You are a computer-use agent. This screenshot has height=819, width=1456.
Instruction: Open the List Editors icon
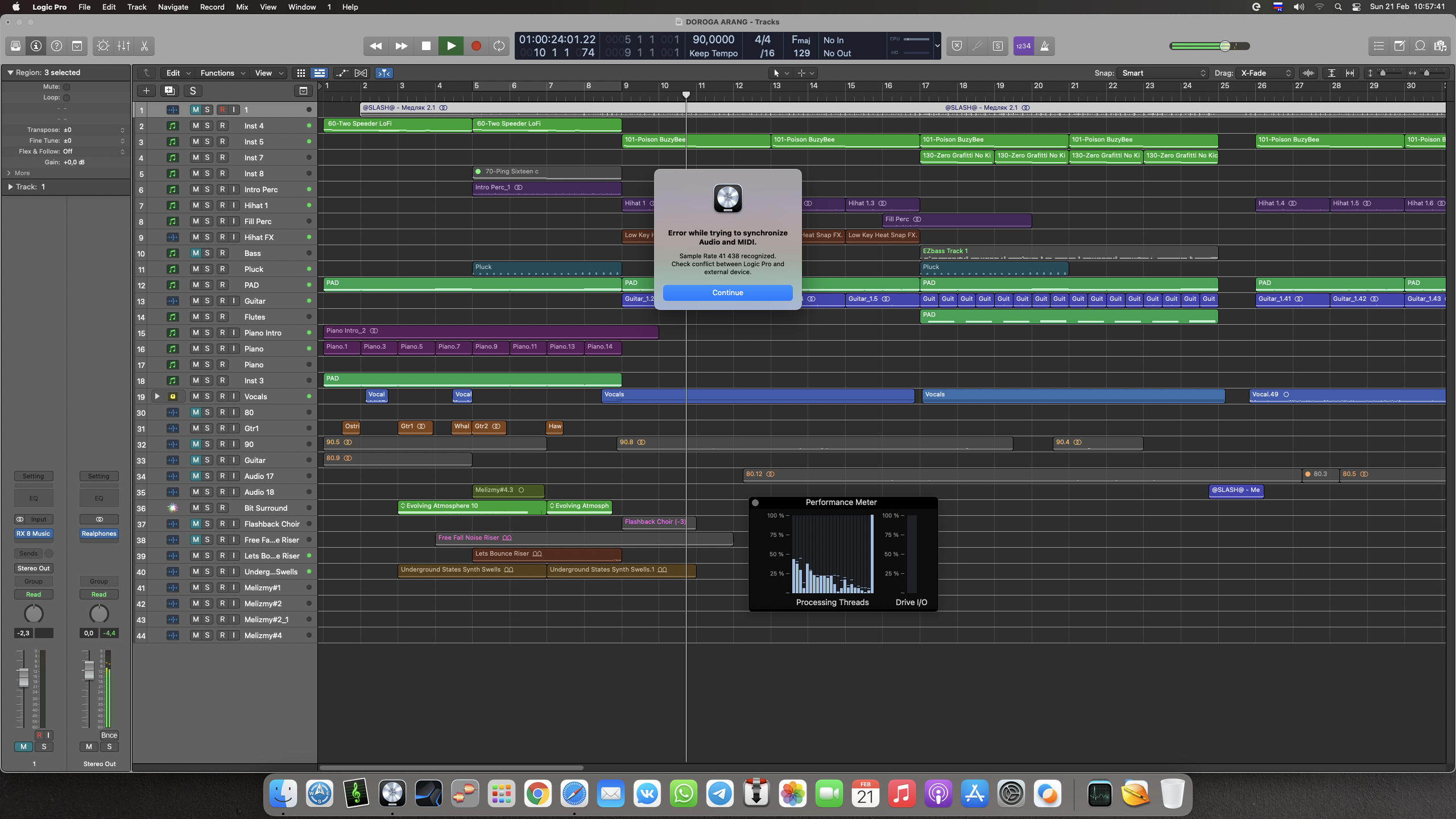[1379, 46]
